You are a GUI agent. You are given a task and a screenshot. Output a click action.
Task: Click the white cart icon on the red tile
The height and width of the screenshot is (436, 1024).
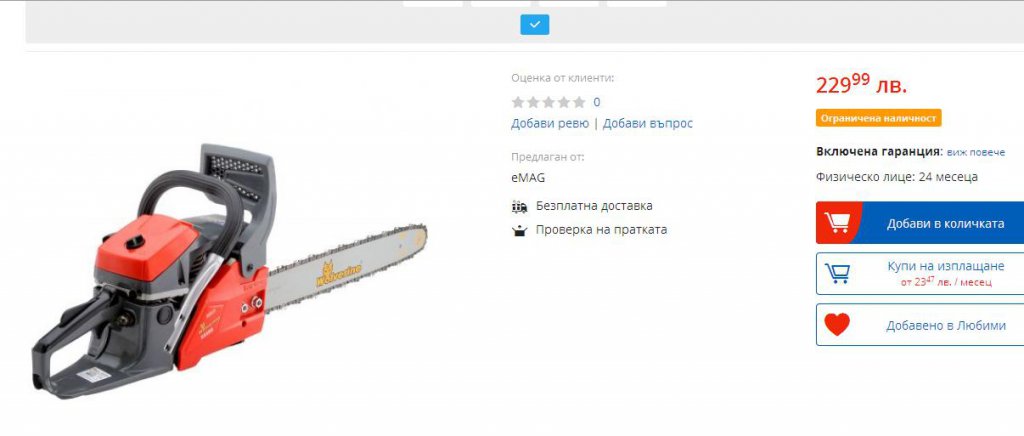click(x=837, y=223)
